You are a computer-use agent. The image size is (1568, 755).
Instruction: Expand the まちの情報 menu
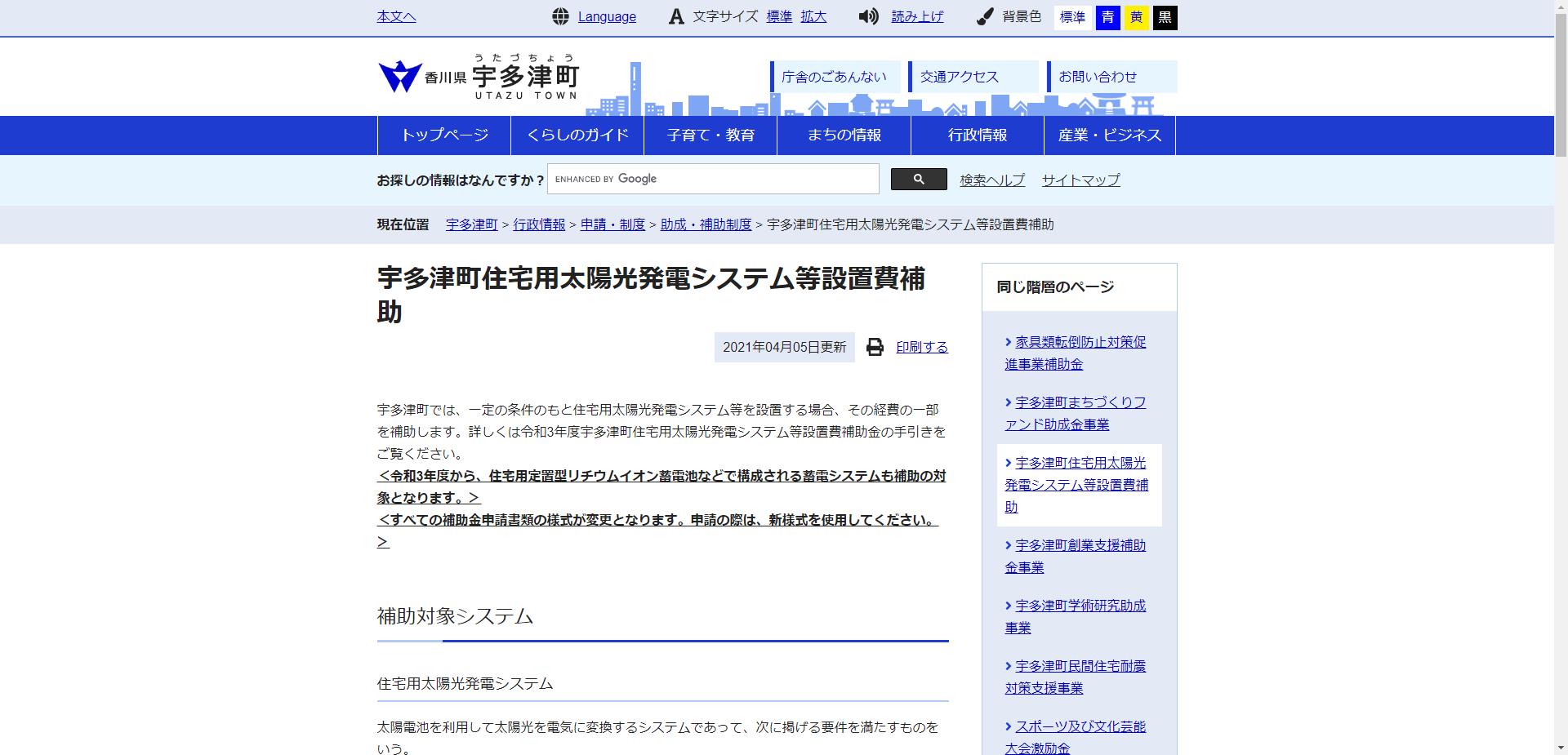click(x=844, y=135)
